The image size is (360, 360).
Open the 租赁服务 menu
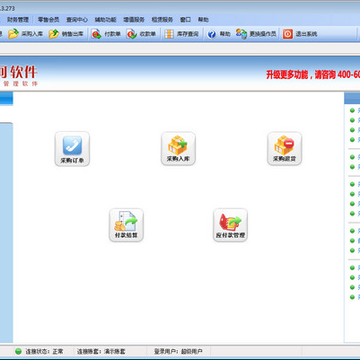pyautogui.click(x=162, y=20)
